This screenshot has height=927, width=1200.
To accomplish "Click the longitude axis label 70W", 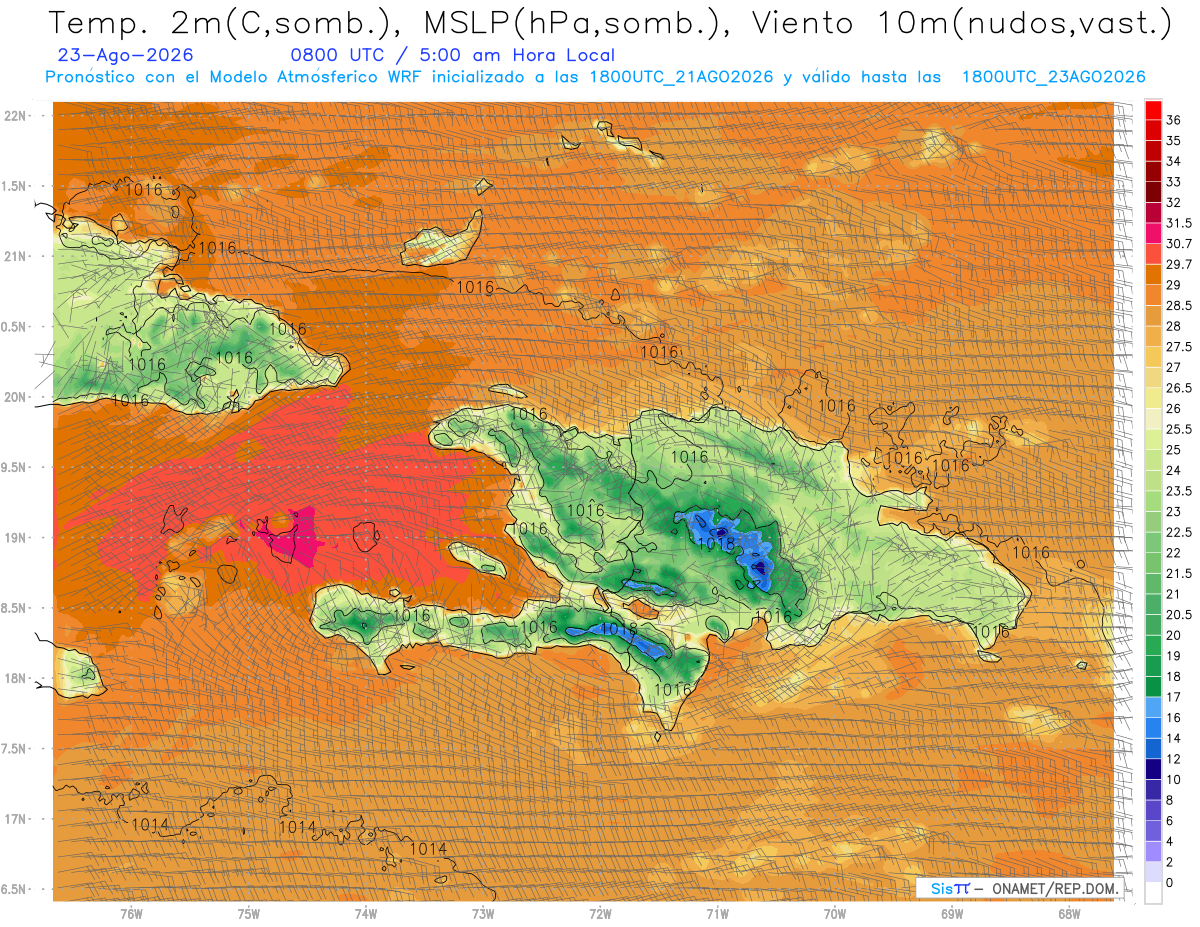I will pos(835,914).
